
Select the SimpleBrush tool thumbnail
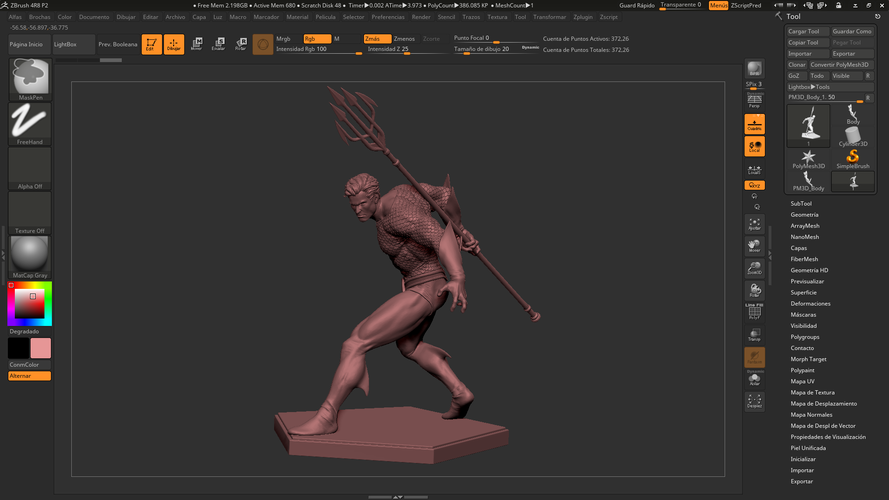click(x=853, y=159)
